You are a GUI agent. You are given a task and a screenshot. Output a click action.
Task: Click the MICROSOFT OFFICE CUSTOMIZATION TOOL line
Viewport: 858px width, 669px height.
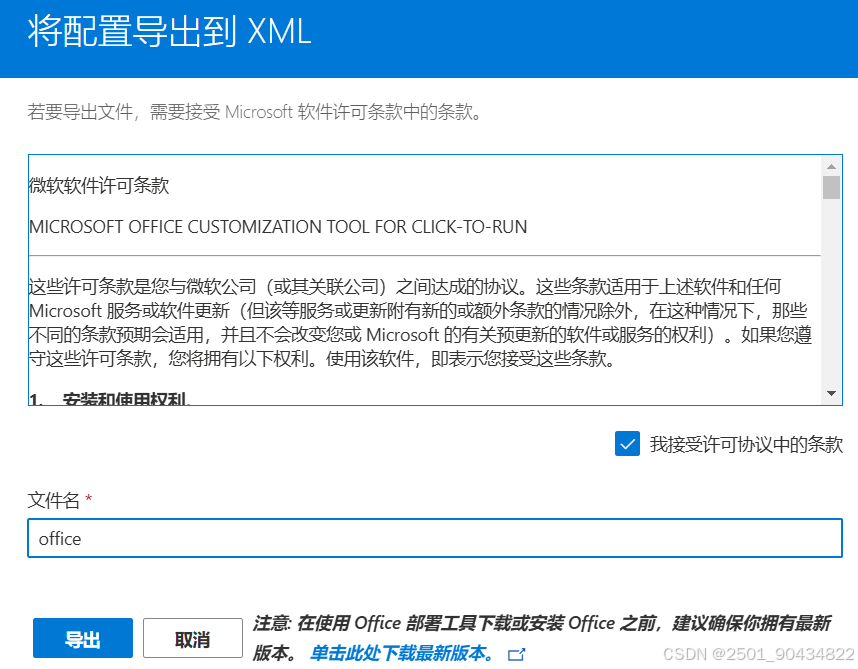(x=278, y=226)
